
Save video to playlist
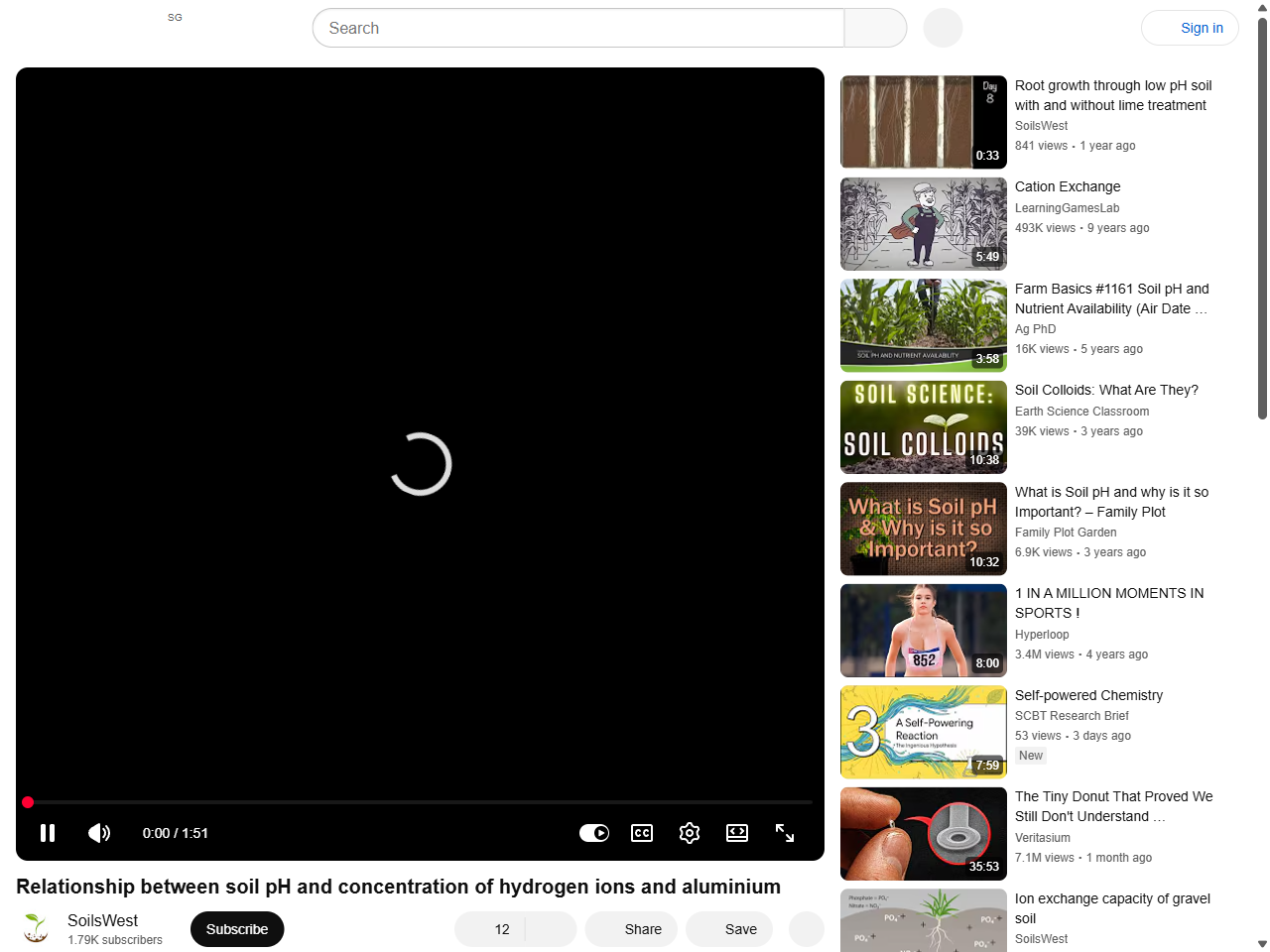pyautogui.click(x=729, y=929)
